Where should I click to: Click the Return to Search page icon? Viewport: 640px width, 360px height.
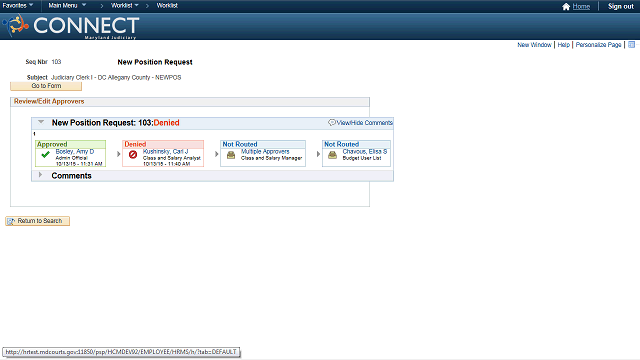(x=11, y=221)
